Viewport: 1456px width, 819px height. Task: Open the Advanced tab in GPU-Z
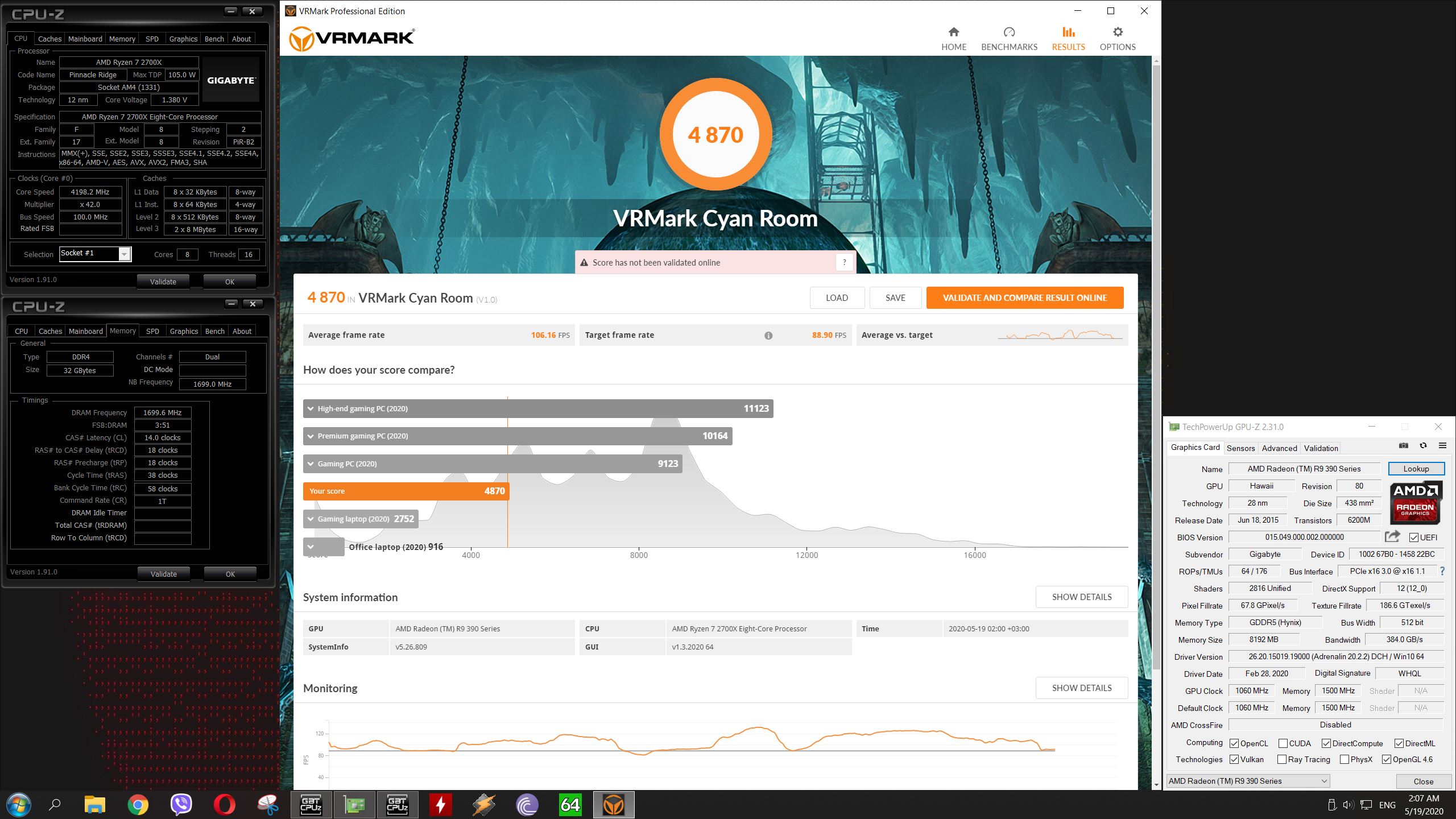[x=1279, y=448]
